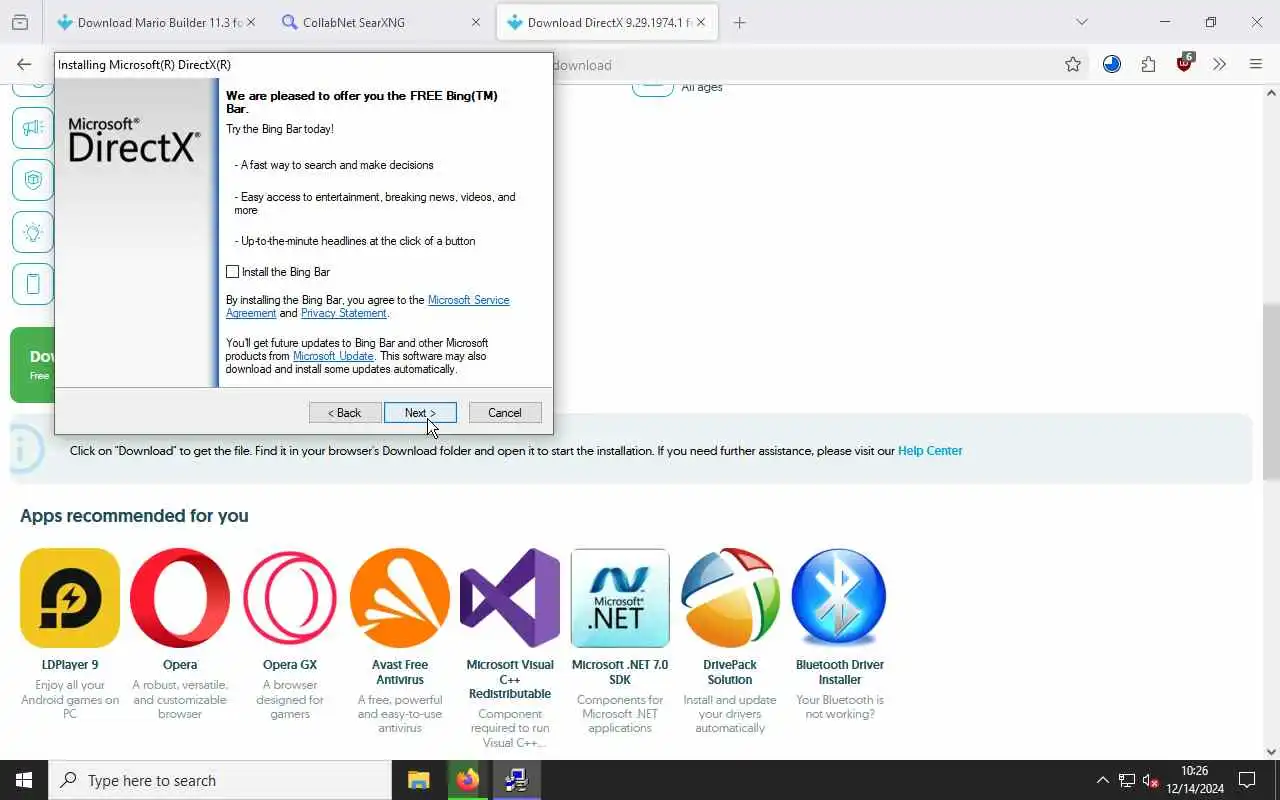Open the installer taskbar icon

click(x=517, y=780)
